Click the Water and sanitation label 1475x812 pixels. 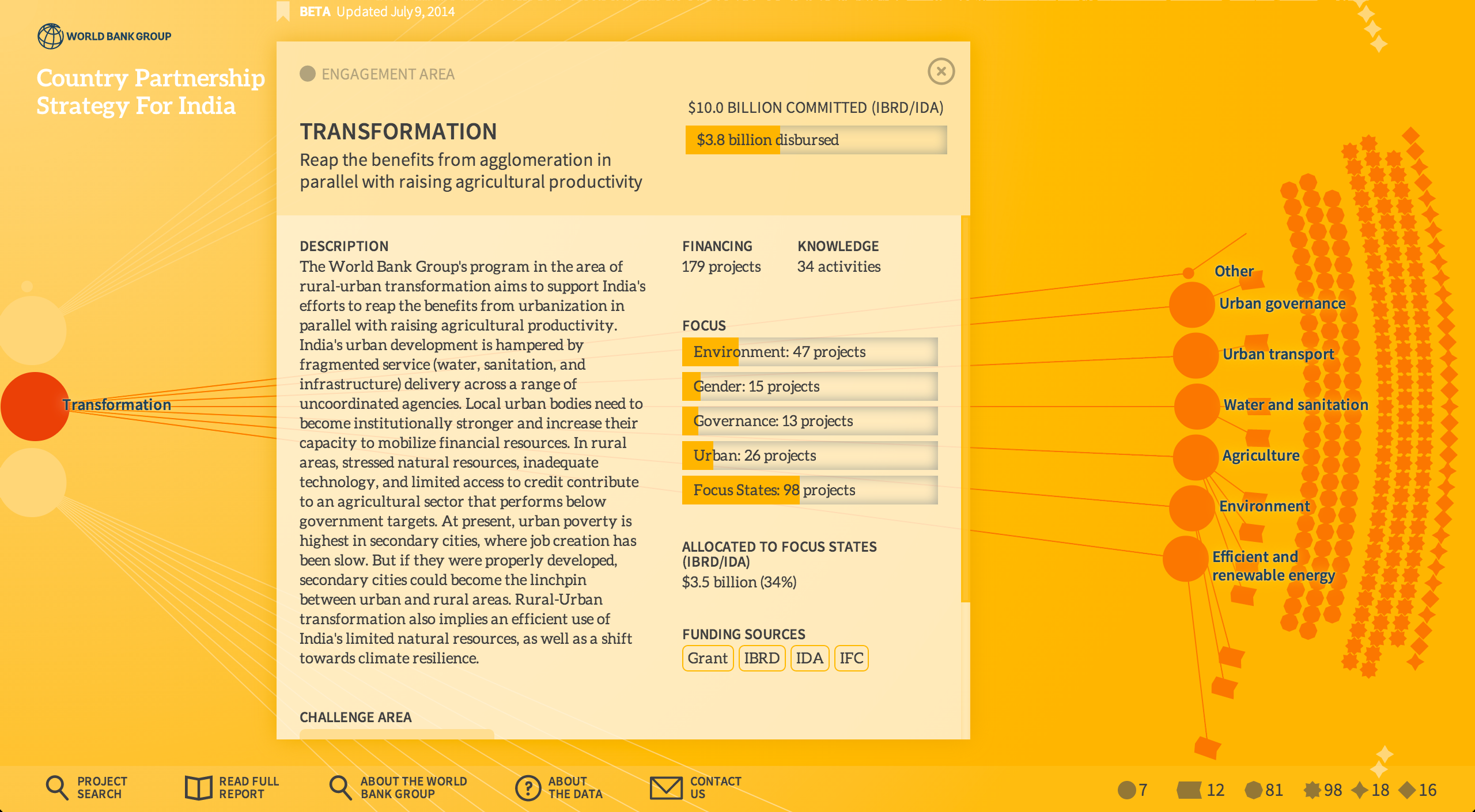1296,405
